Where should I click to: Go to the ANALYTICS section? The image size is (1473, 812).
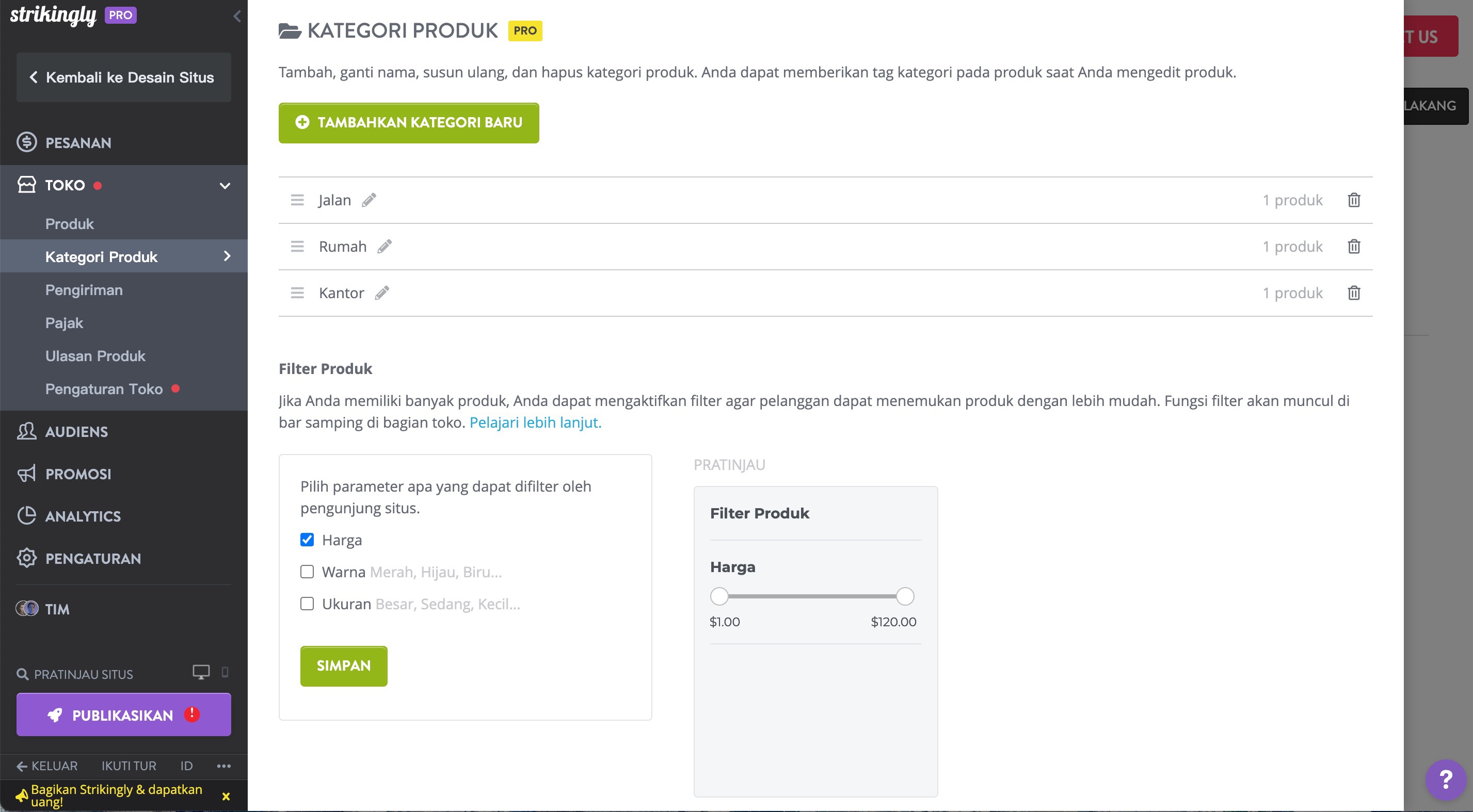83,516
